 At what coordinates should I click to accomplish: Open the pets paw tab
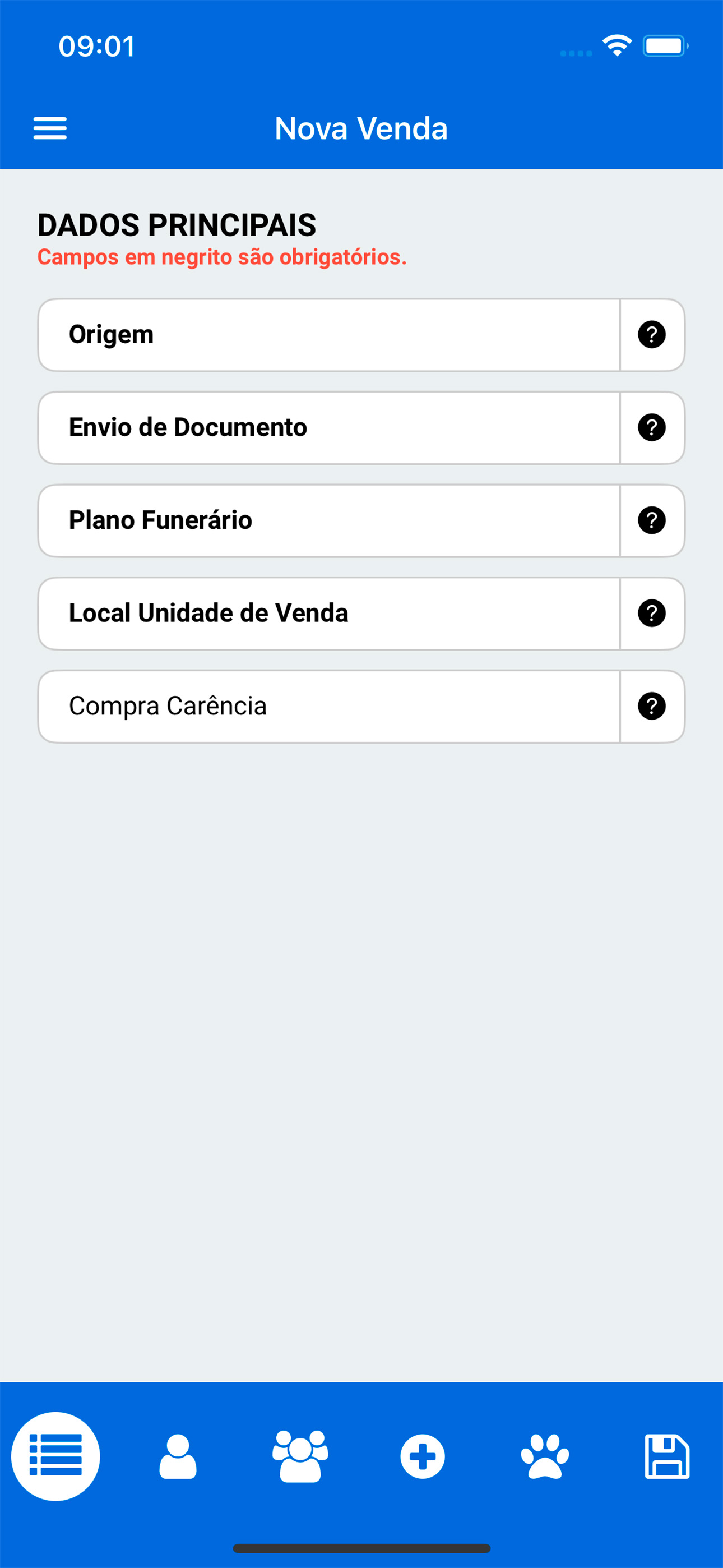(545, 1456)
